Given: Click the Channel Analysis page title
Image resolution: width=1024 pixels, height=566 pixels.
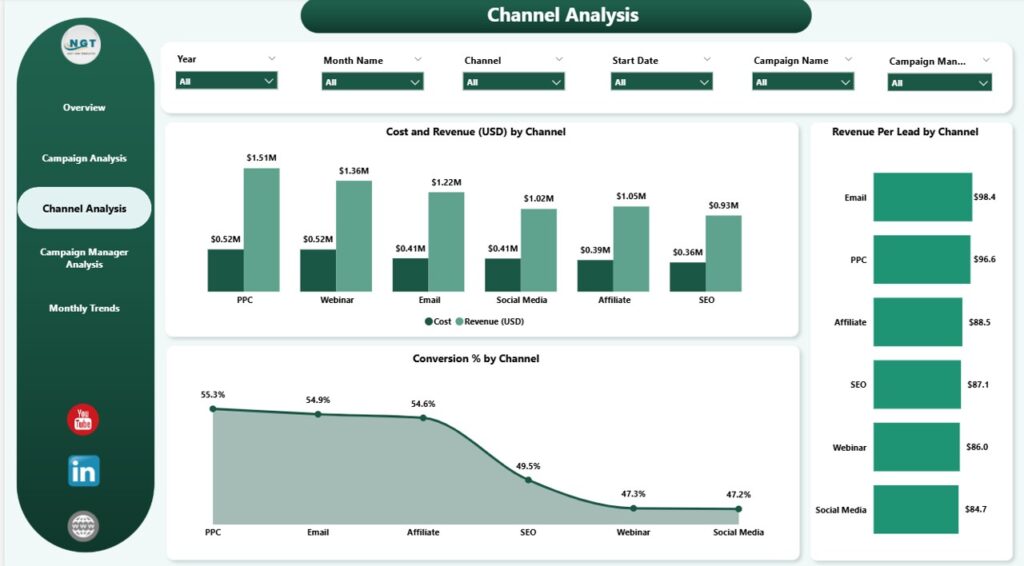Looking at the screenshot, I should click(562, 15).
